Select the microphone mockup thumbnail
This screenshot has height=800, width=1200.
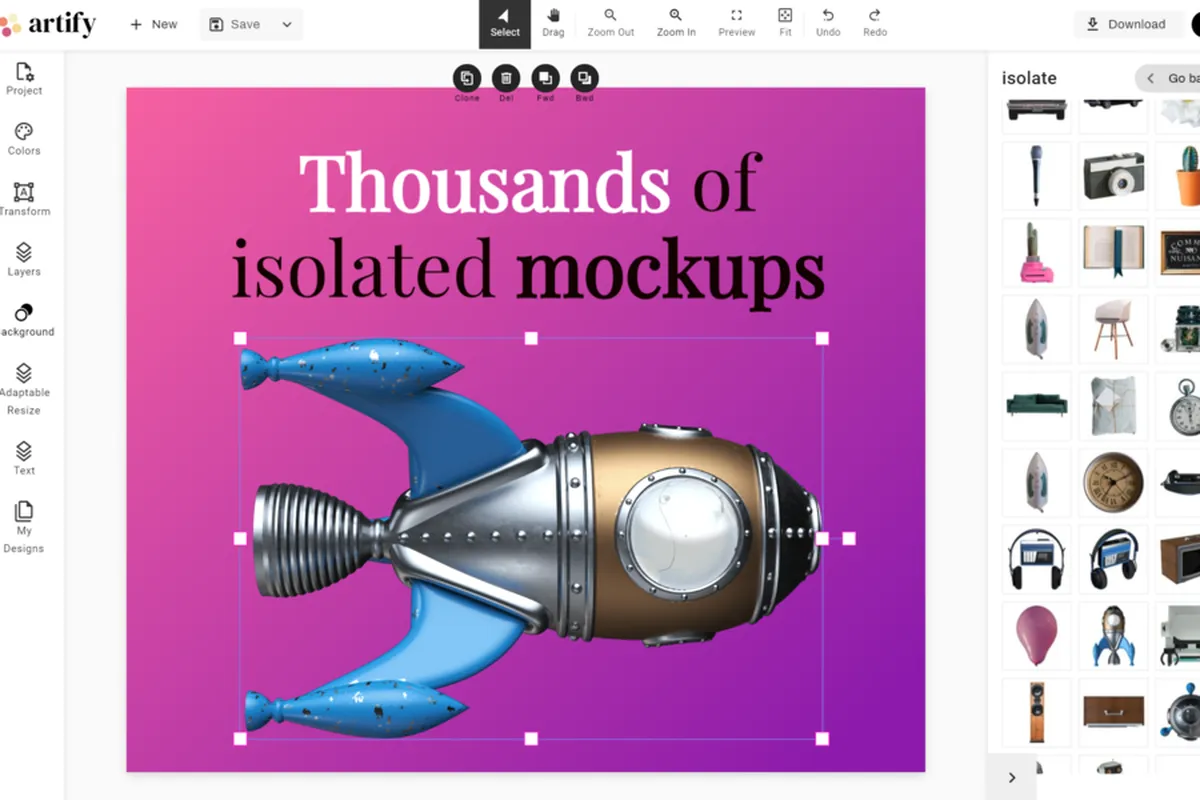tap(1036, 175)
